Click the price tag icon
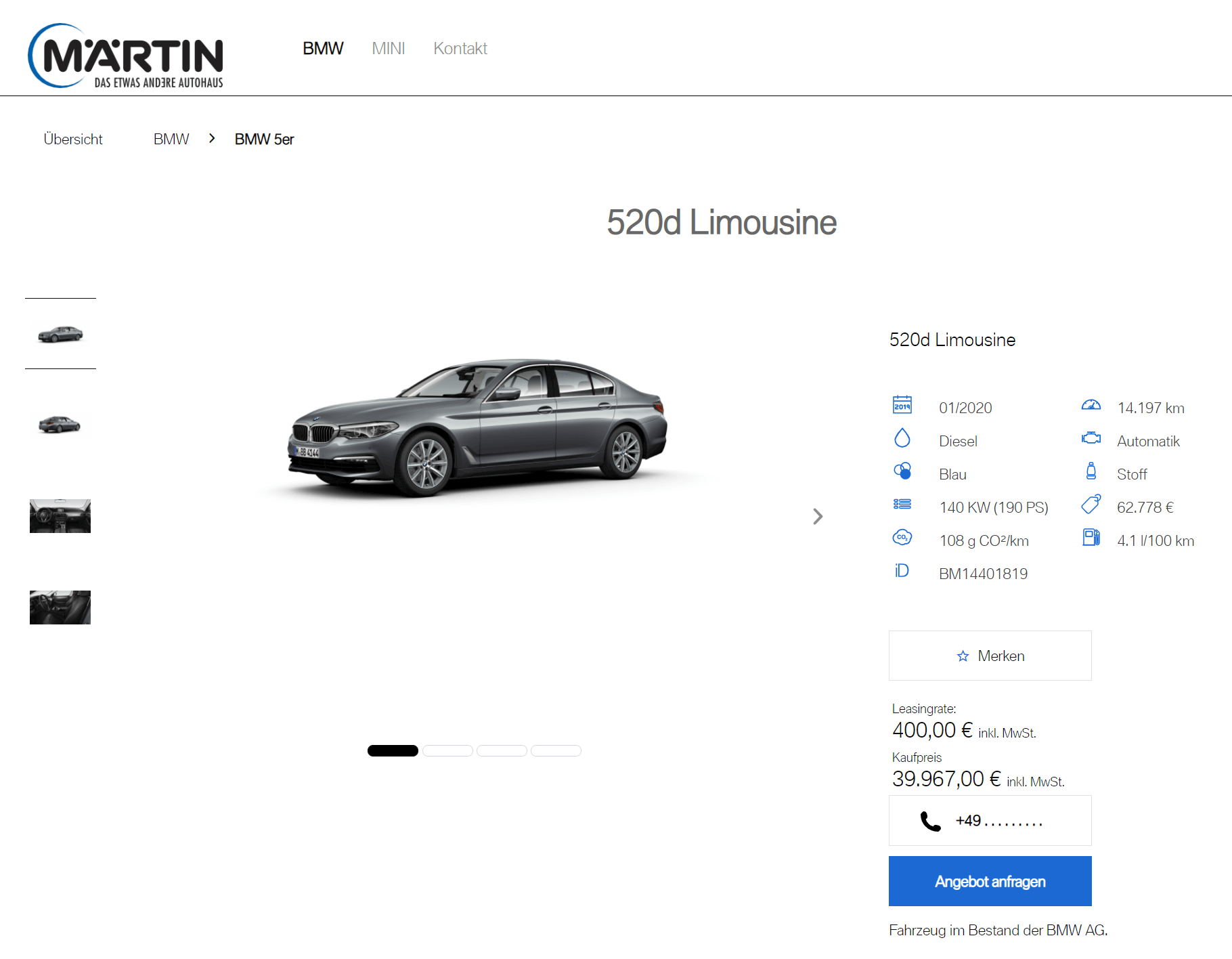 pyautogui.click(x=1091, y=504)
